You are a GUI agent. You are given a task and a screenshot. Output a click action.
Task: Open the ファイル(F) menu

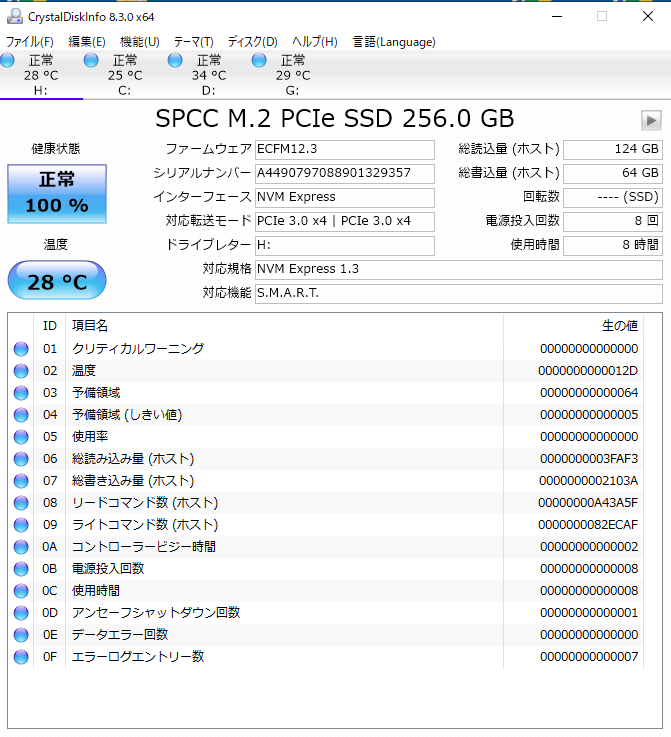[30, 42]
